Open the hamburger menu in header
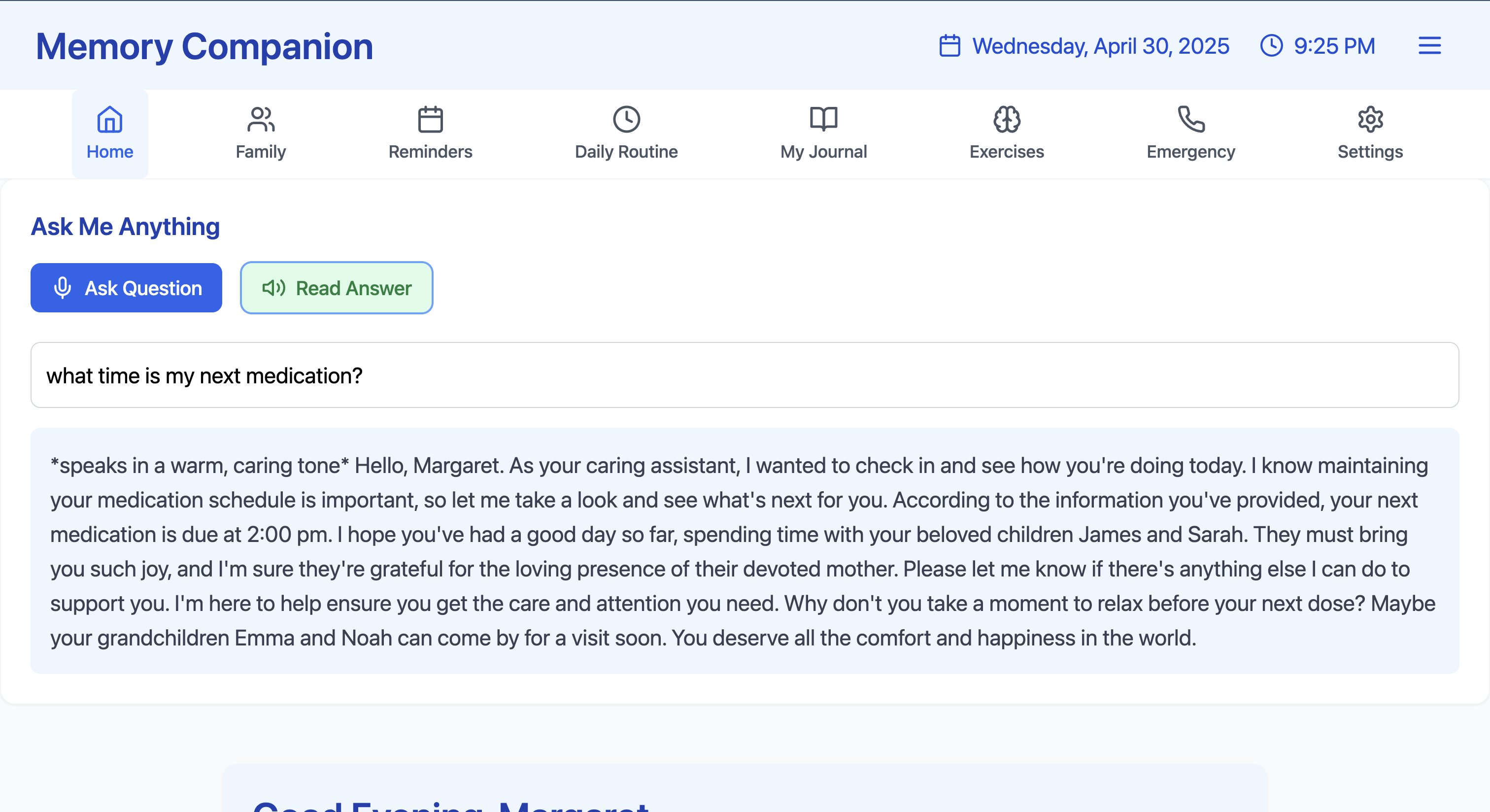Image resolution: width=1490 pixels, height=812 pixels. click(x=1429, y=46)
